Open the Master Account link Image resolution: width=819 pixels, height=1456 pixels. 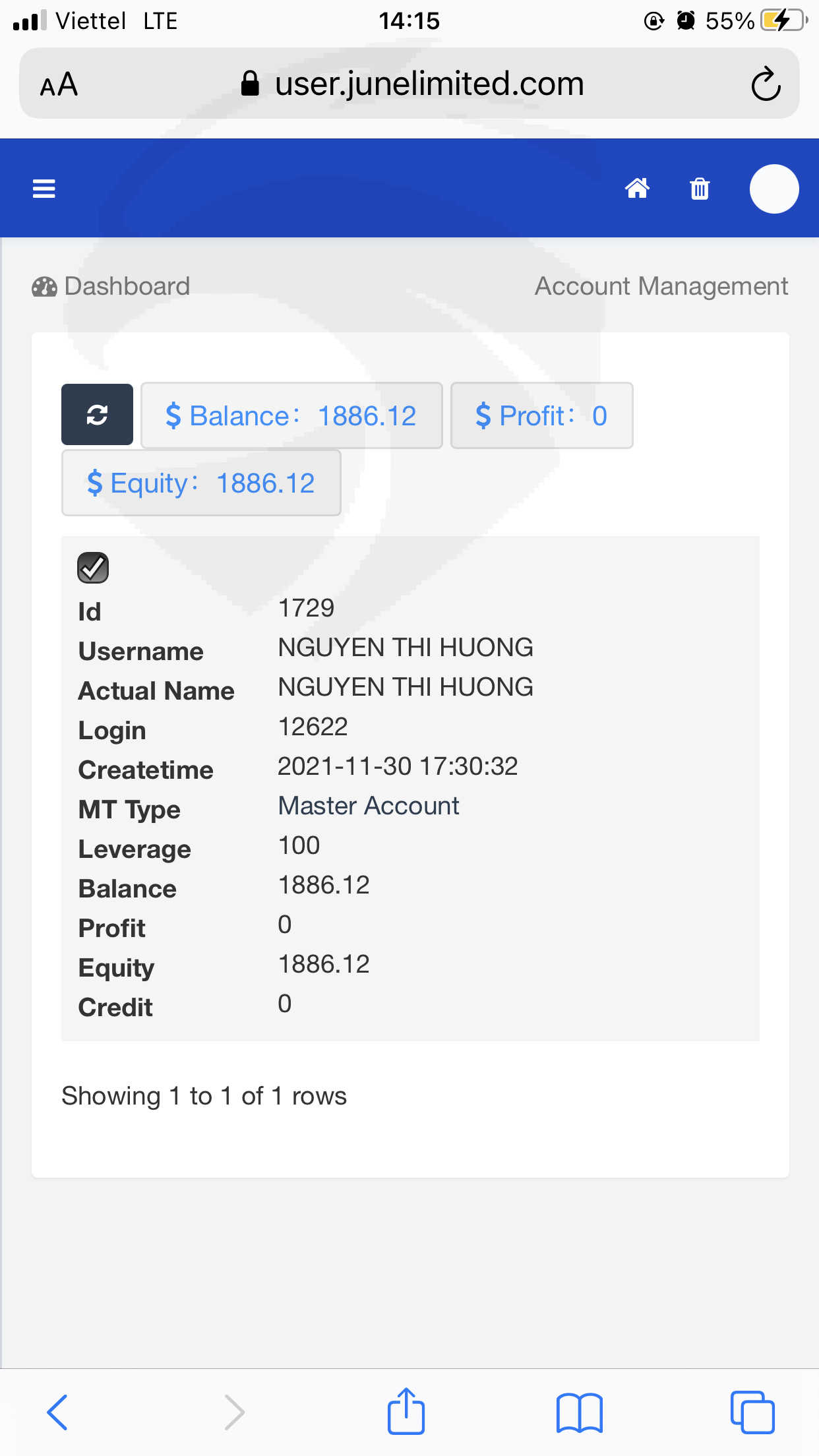point(369,806)
